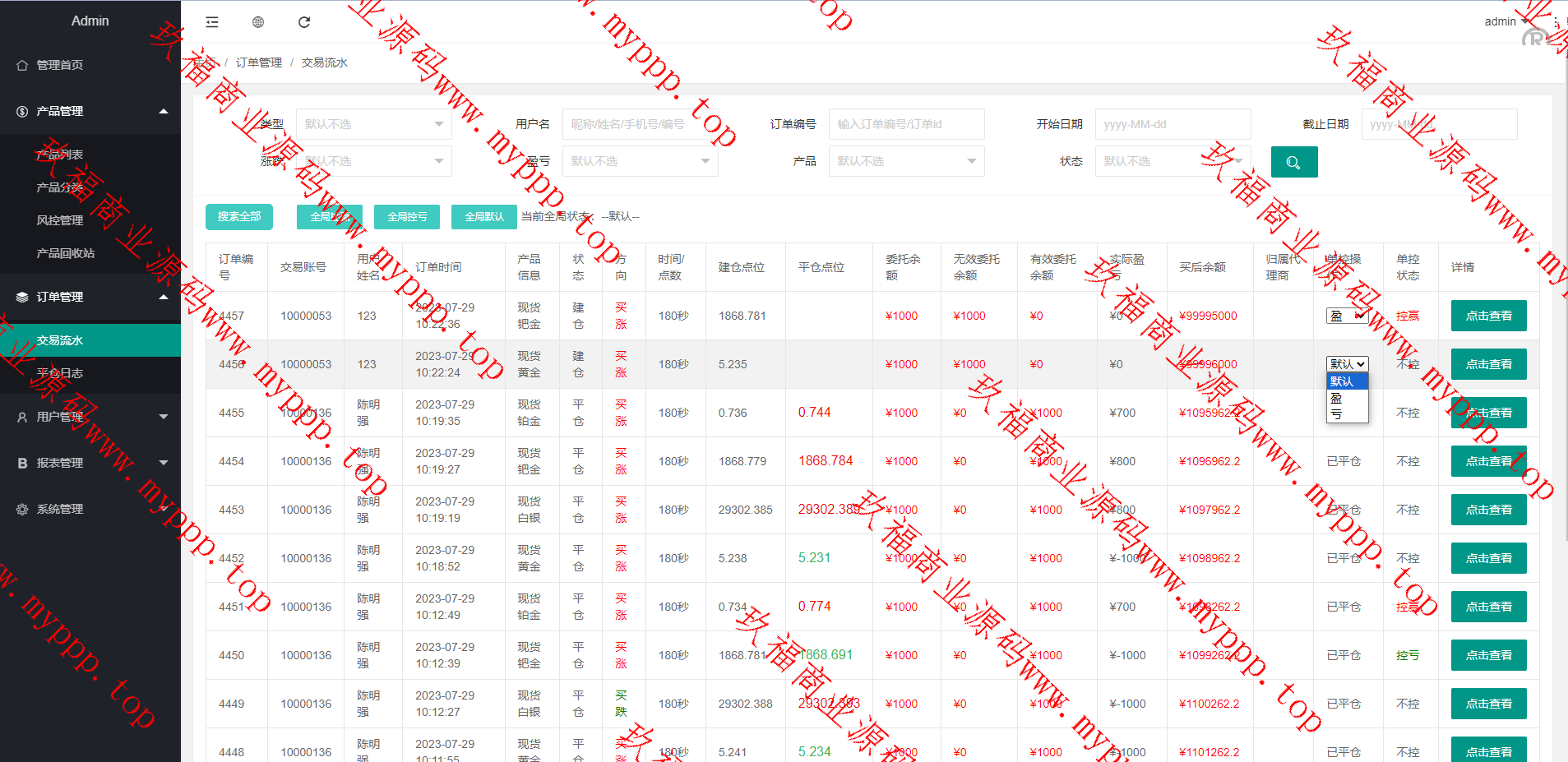Click the green search magnifier button
Image resolution: width=1568 pixels, height=762 pixels.
click(x=1293, y=162)
